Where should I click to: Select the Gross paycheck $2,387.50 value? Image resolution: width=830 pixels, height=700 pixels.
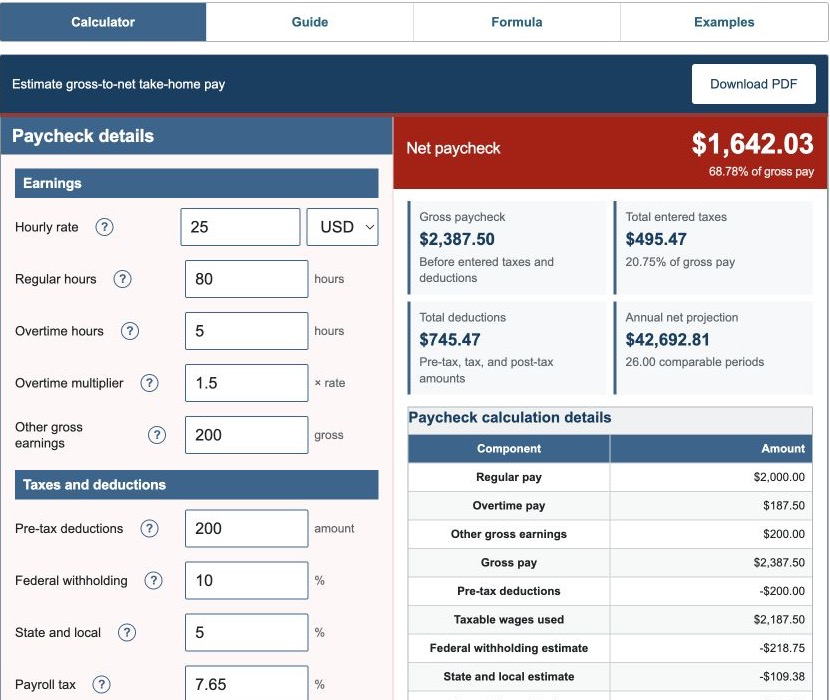click(x=457, y=239)
